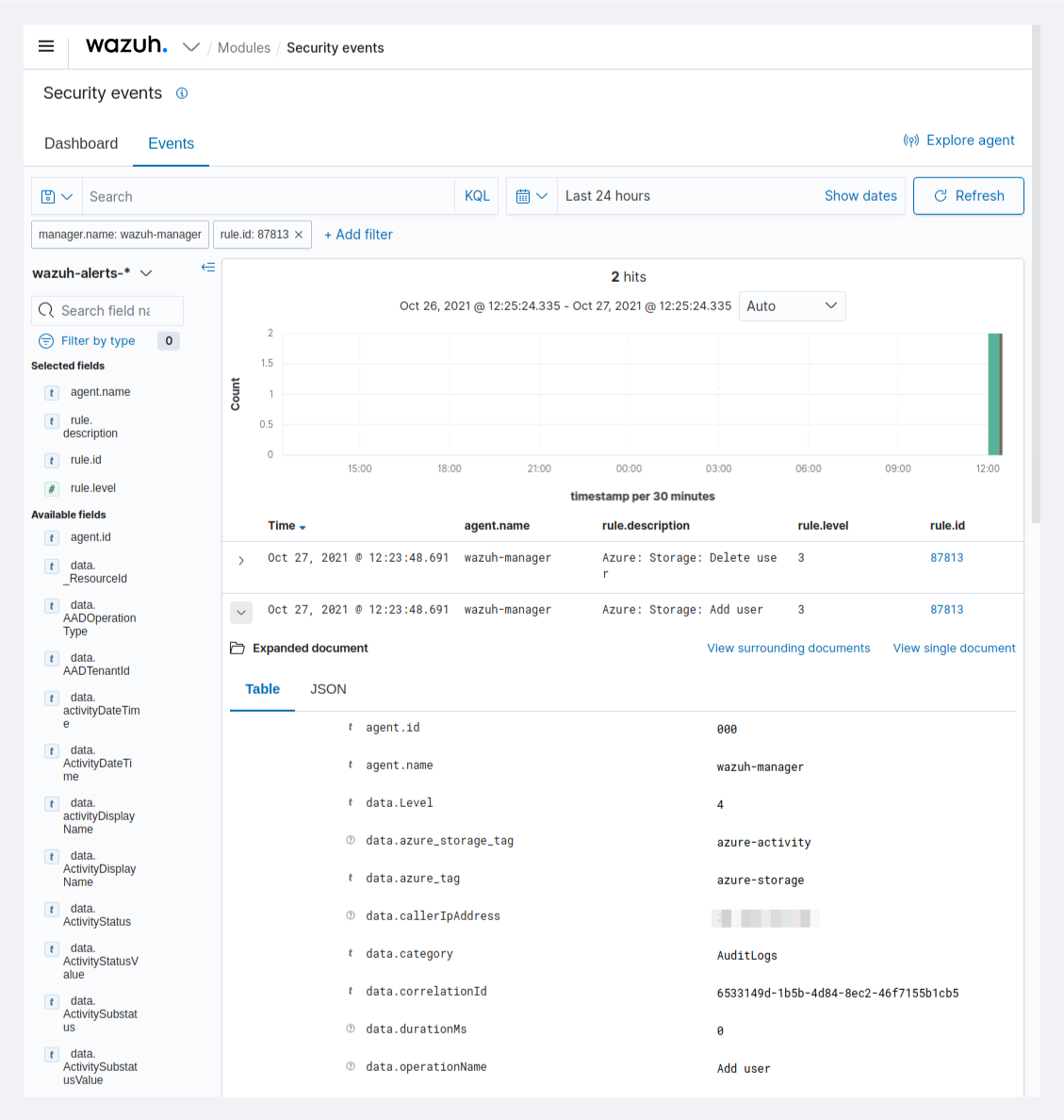Click the Wazuh logo
1064x1120 pixels.
pyautogui.click(x=126, y=45)
